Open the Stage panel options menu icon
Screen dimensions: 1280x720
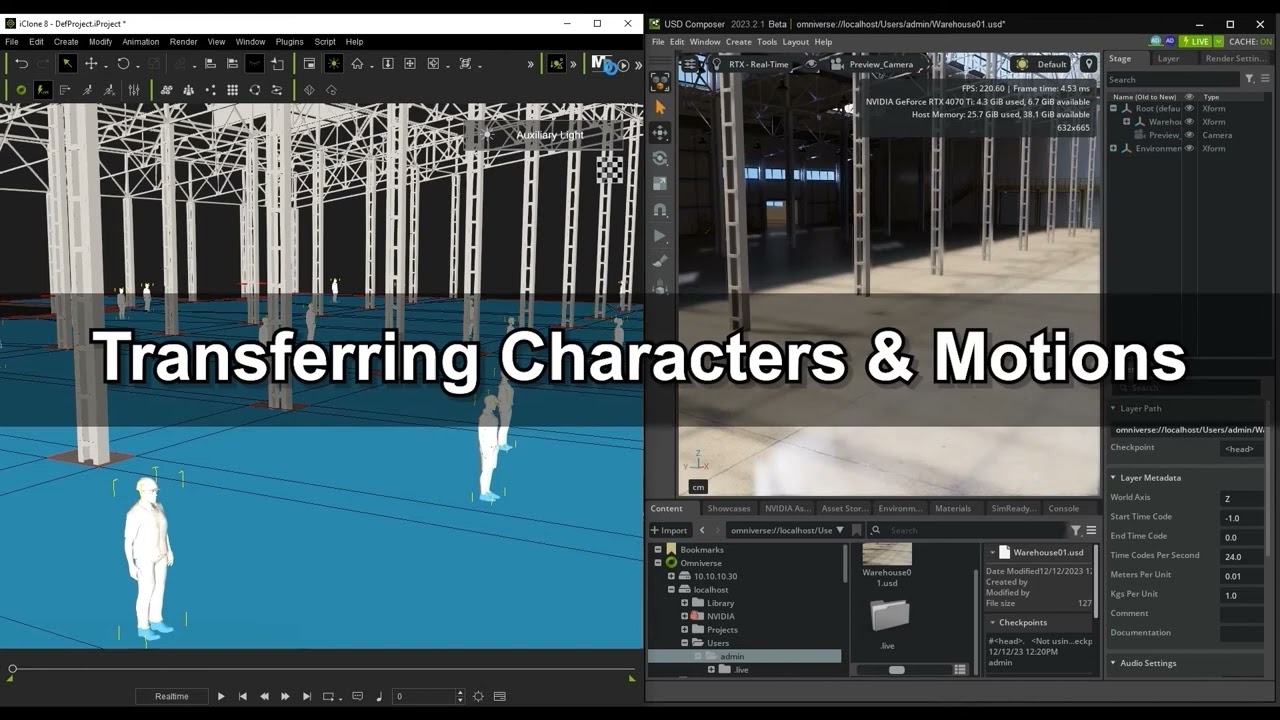[1264, 79]
